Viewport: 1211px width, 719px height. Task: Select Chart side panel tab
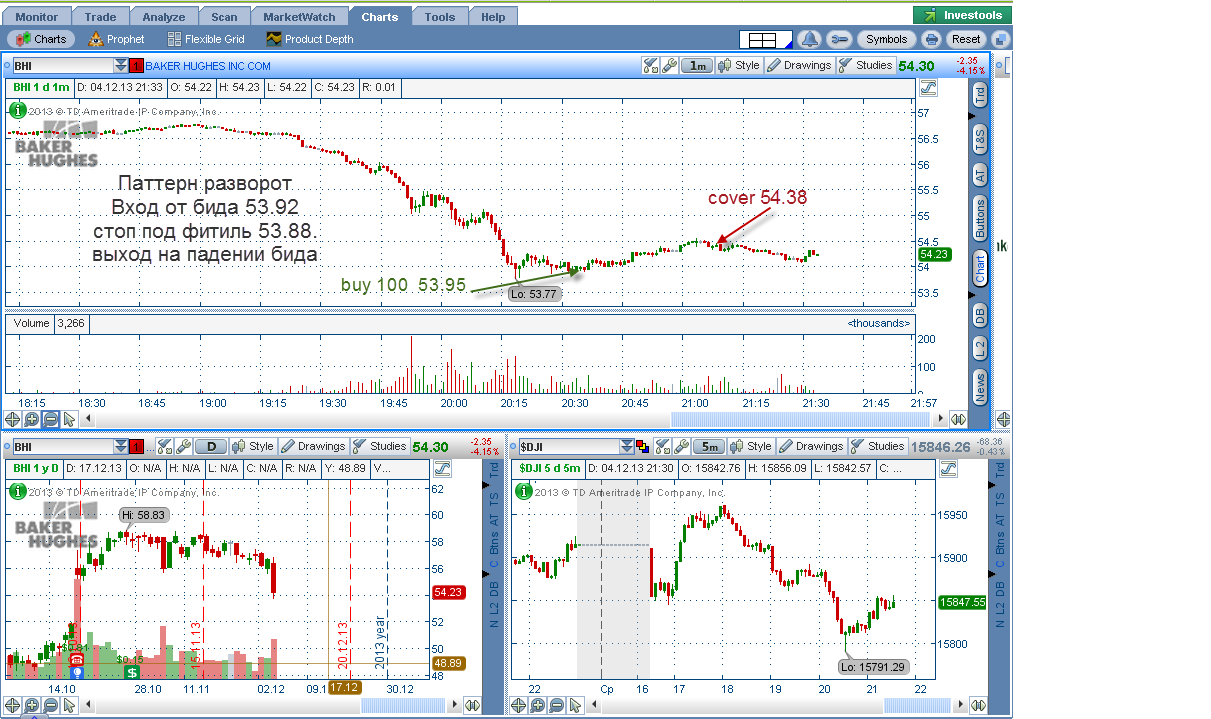click(x=980, y=268)
